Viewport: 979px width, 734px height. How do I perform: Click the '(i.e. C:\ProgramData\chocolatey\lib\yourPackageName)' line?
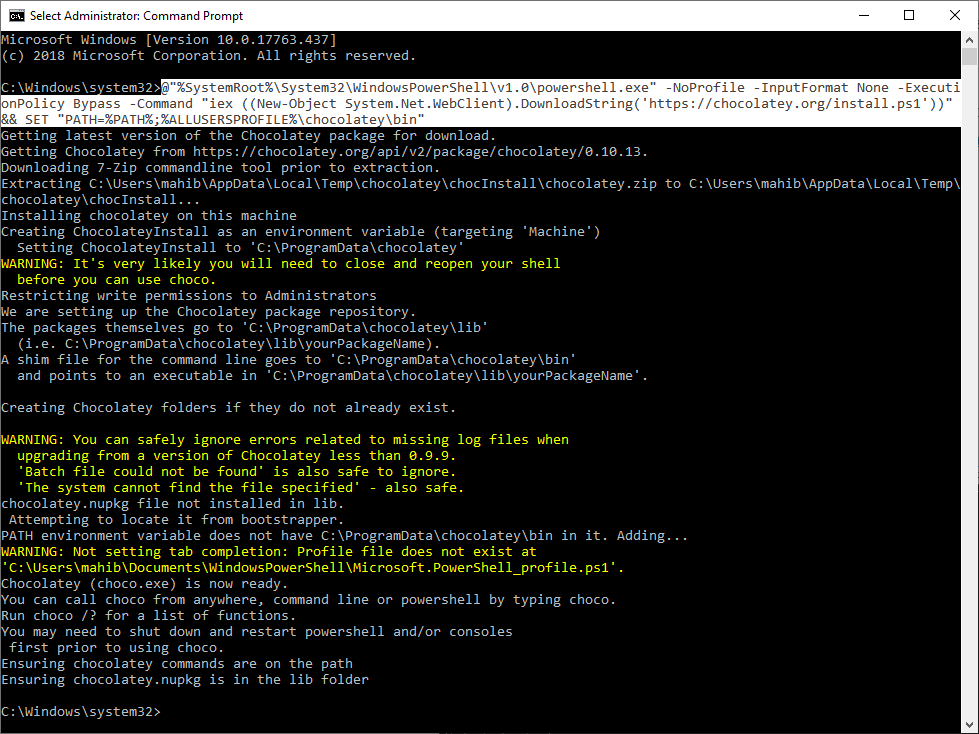(229, 344)
